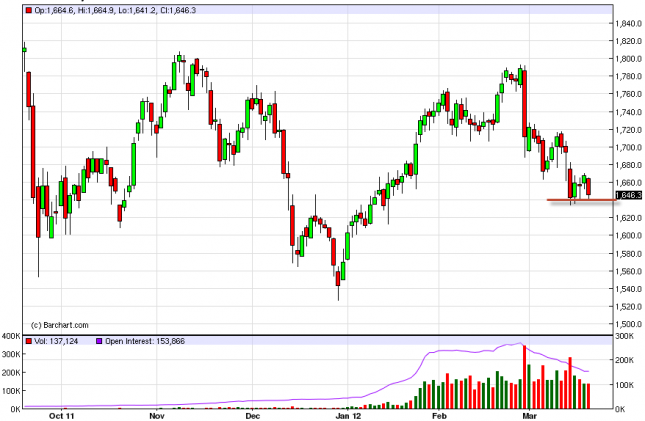
Task: Click the 1,600.0 price axis label
Action: [x=629, y=235]
